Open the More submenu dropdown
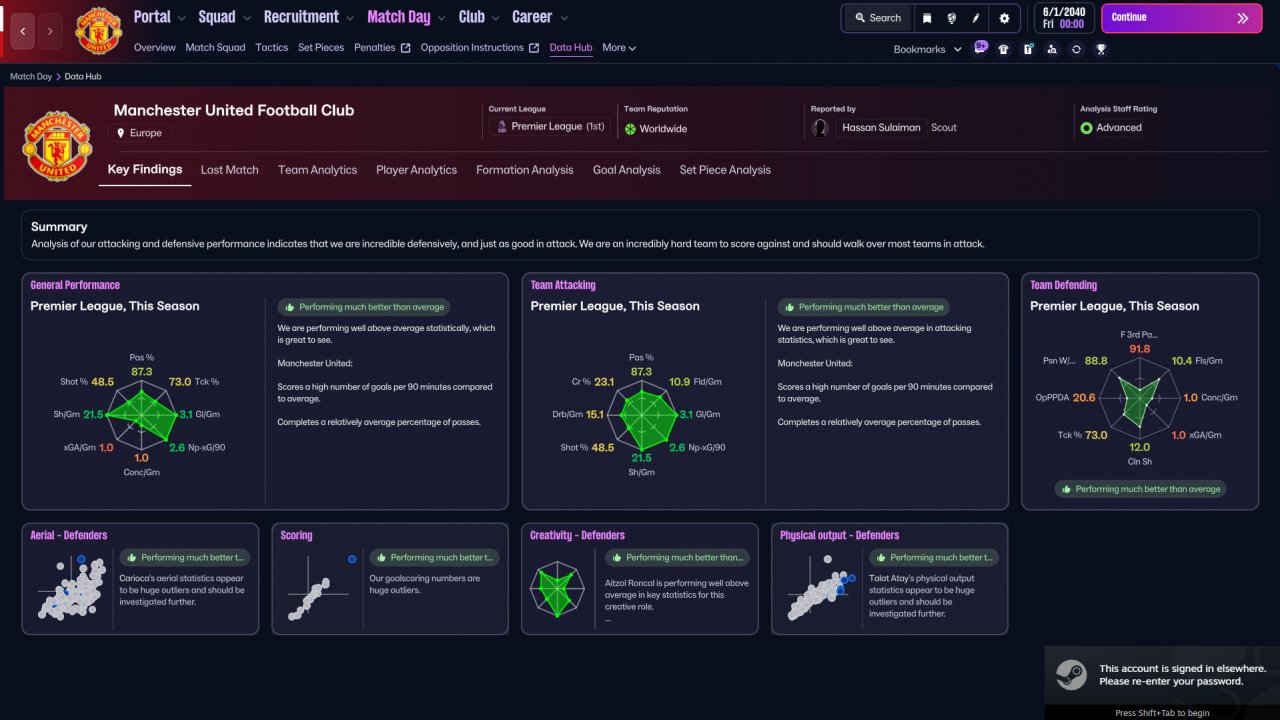The image size is (1280, 720). [619, 48]
